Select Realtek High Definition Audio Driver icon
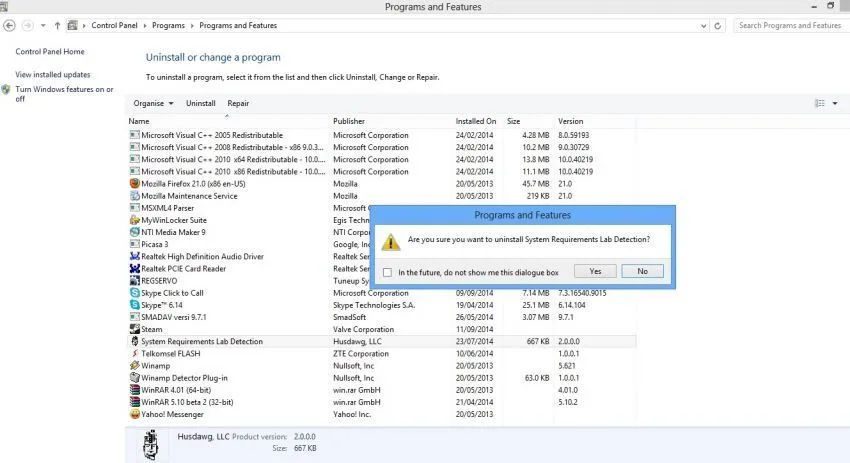Viewport: 850px width, 463px height. [x=134, y=256]
